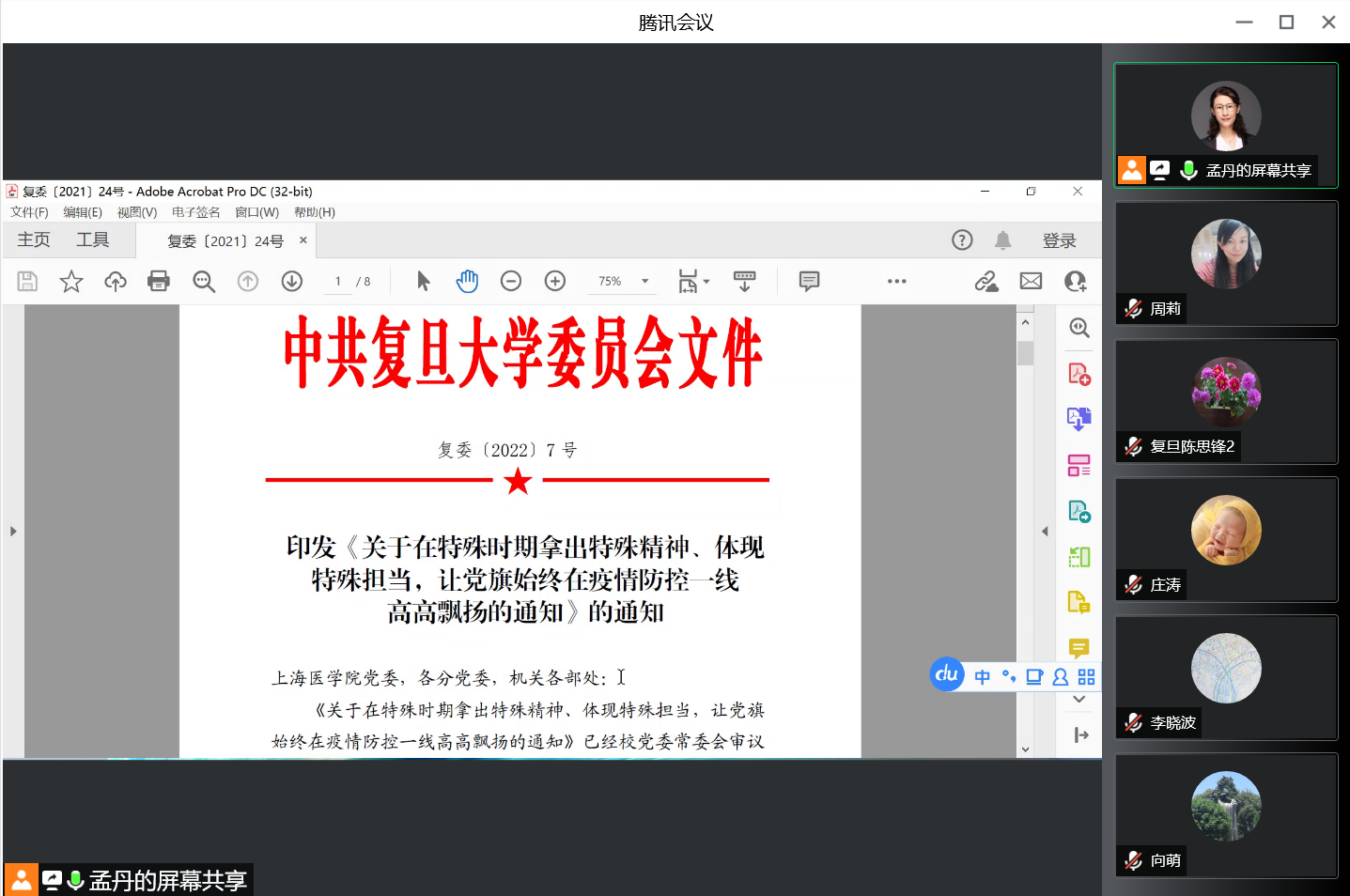Click the print file icon
Viewport: 1350px width, 896px height.
tap(159, 281)
